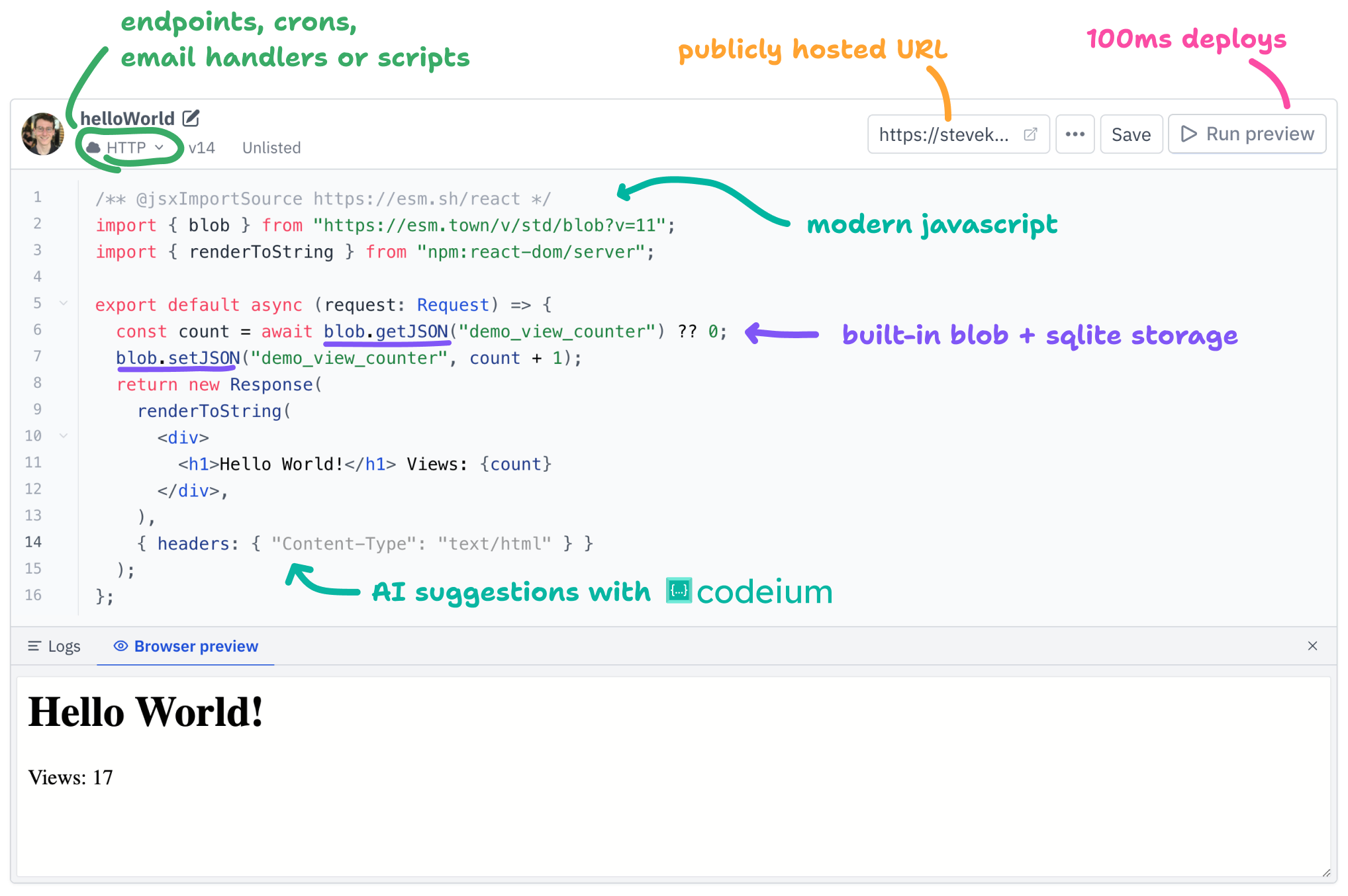
Task: Click the play triangle in Run preview
Action: [x=1190, y=134]
